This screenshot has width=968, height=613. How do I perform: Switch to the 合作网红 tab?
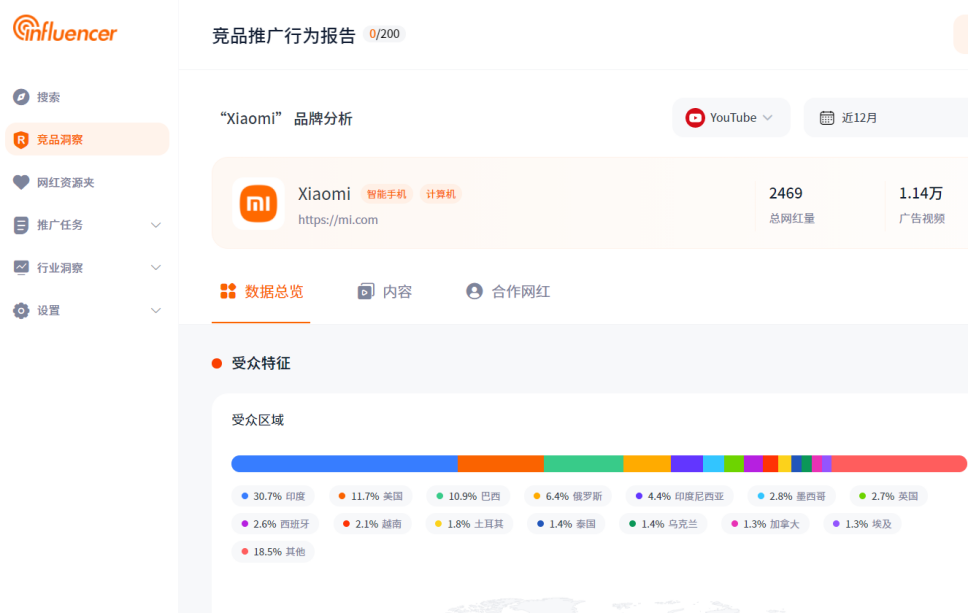(x=508, y=291)
